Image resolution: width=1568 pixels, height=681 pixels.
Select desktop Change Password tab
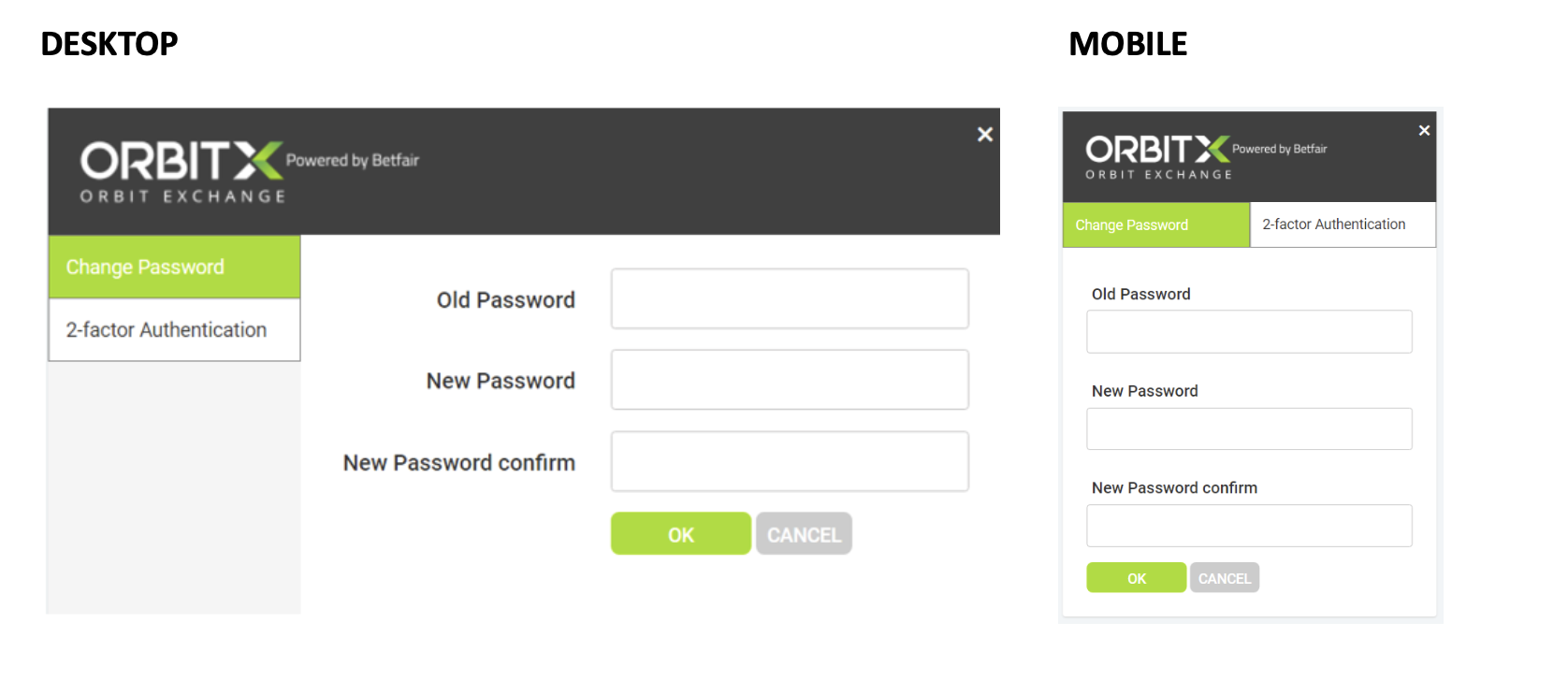click(x=174, y=268)
